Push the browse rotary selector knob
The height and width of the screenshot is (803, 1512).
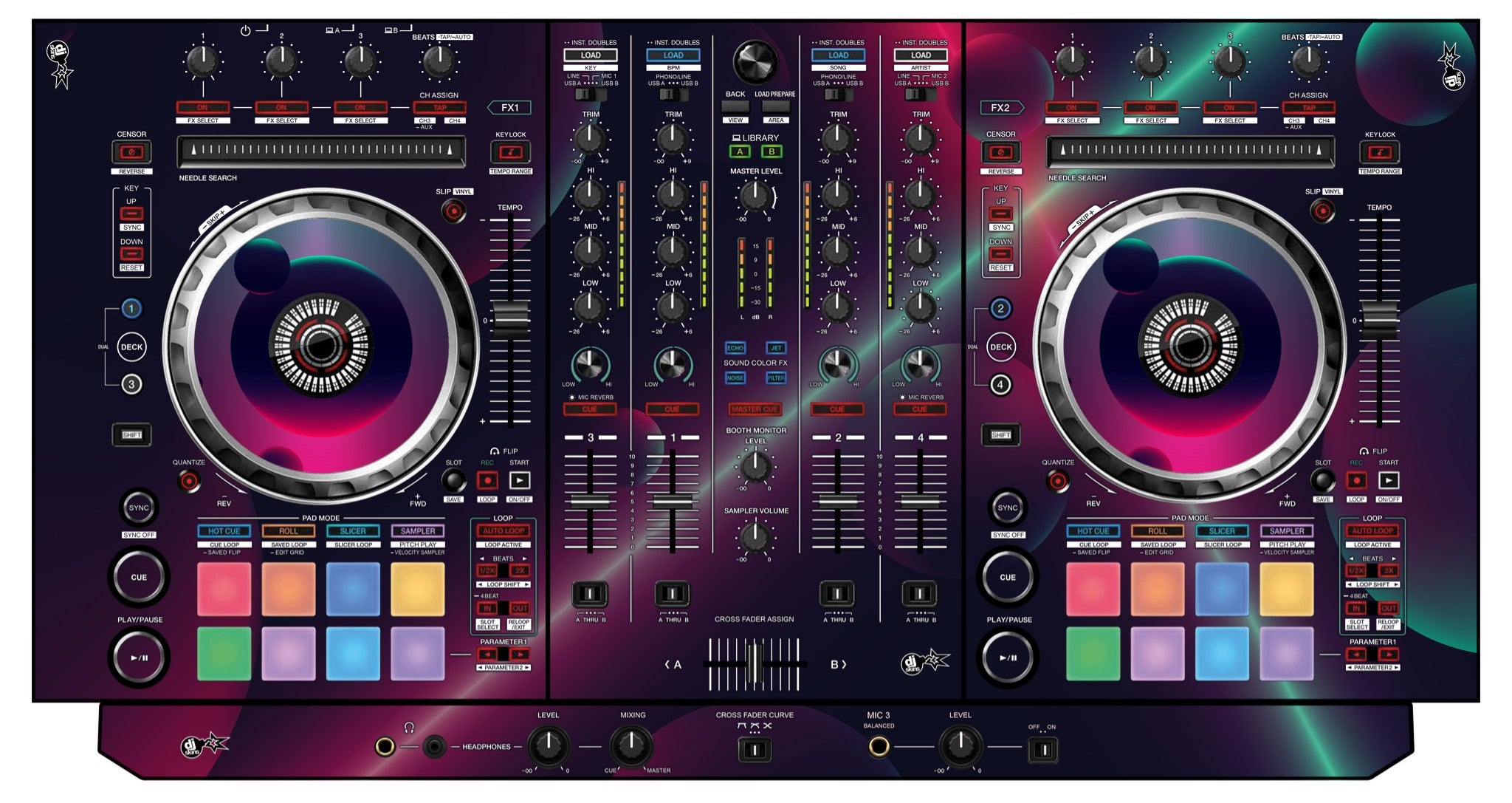point(755,61)
